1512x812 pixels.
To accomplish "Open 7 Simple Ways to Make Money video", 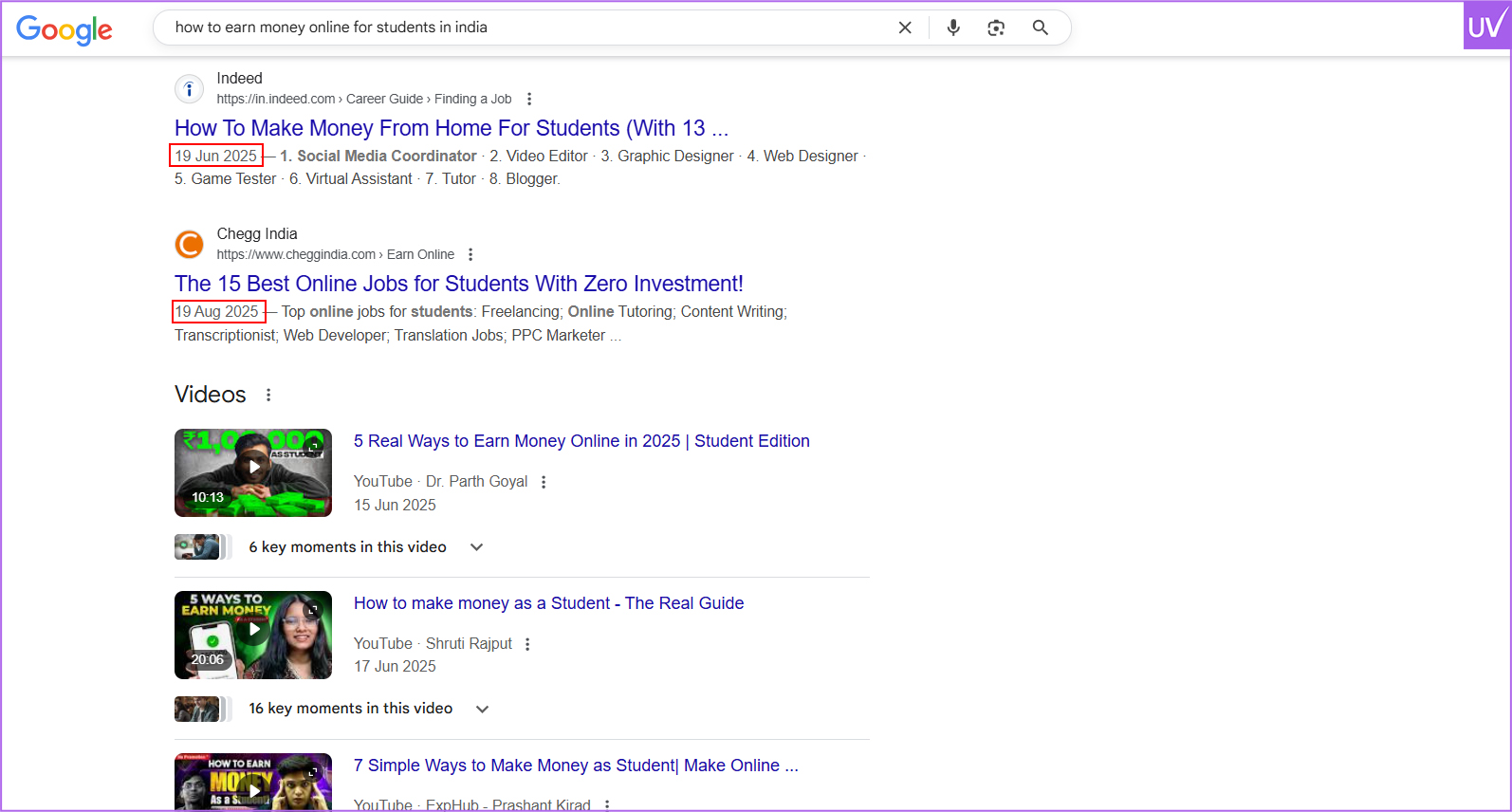I will [575, 766].
